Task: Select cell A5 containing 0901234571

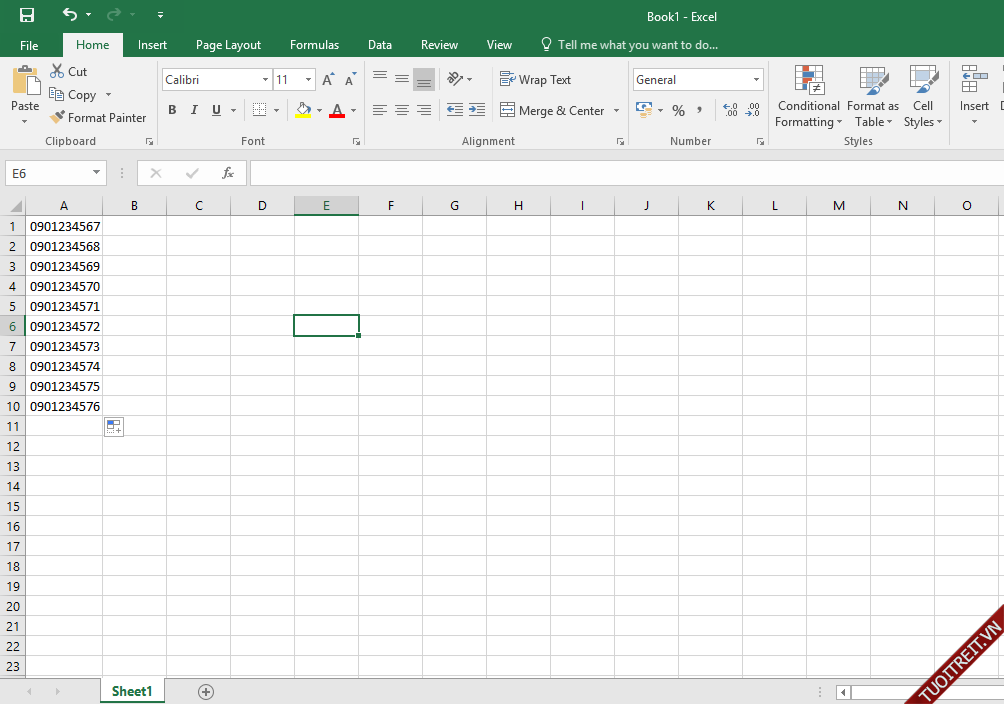Action: point(64,306)
